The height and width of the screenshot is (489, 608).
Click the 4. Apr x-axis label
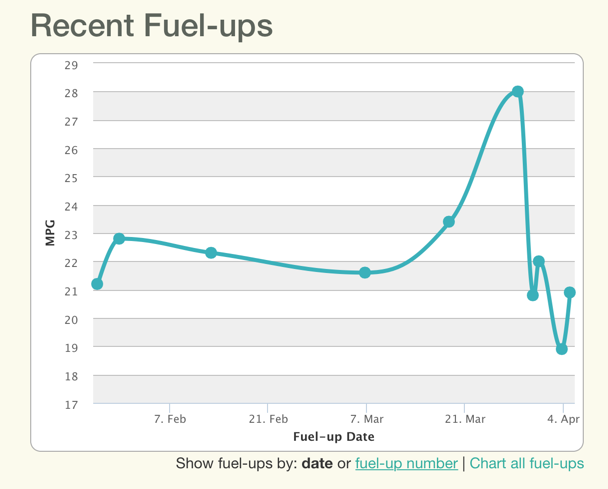click(x=564, y=419)
